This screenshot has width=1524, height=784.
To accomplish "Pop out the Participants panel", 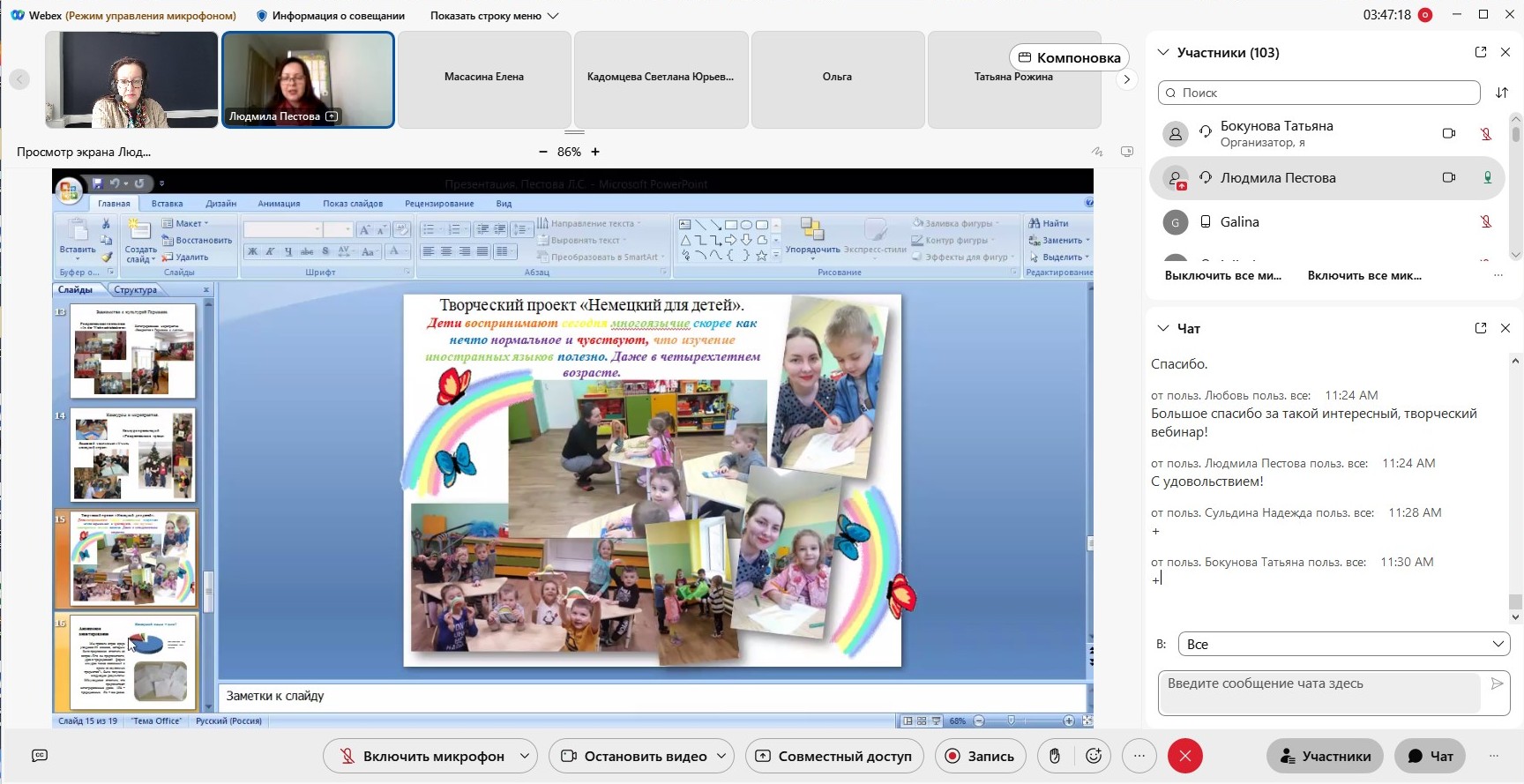I will pyautogui.click(x=1480, y=52).
